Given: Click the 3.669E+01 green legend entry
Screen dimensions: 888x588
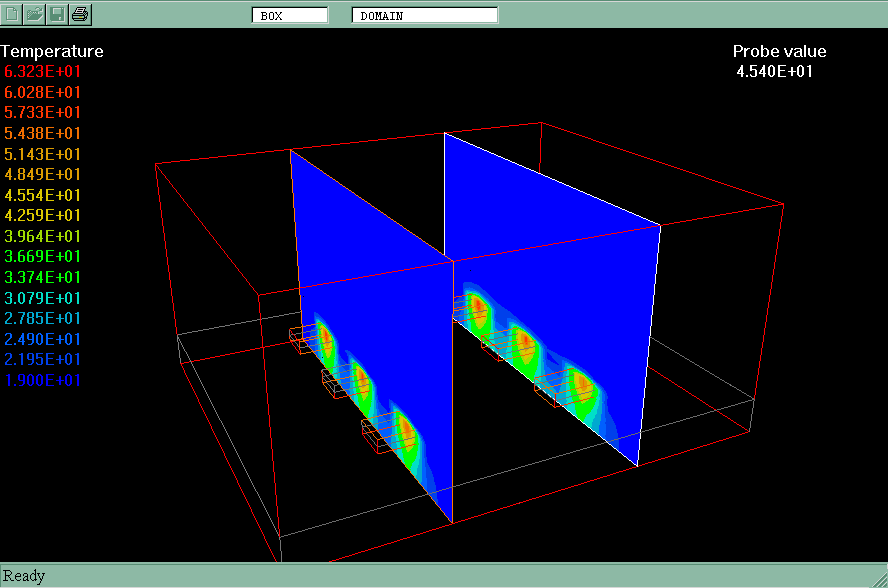Looking at the screenshot, I should point(43,257).
